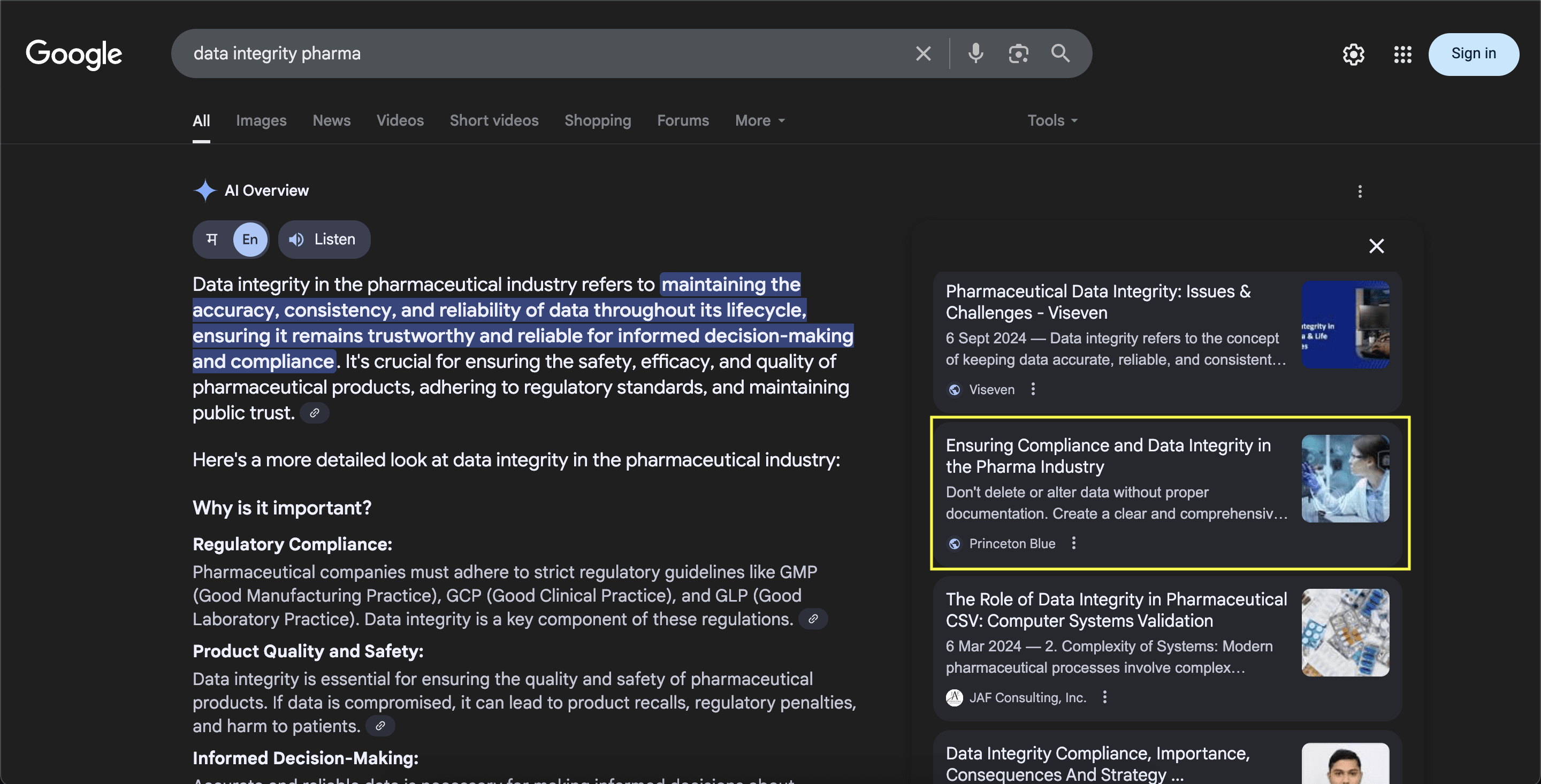Image resolution: width=1541 pixels, height=784 pixels.
Task: Open three-dot menu next to Princeton Blue
Action: tap(1074, 543)
